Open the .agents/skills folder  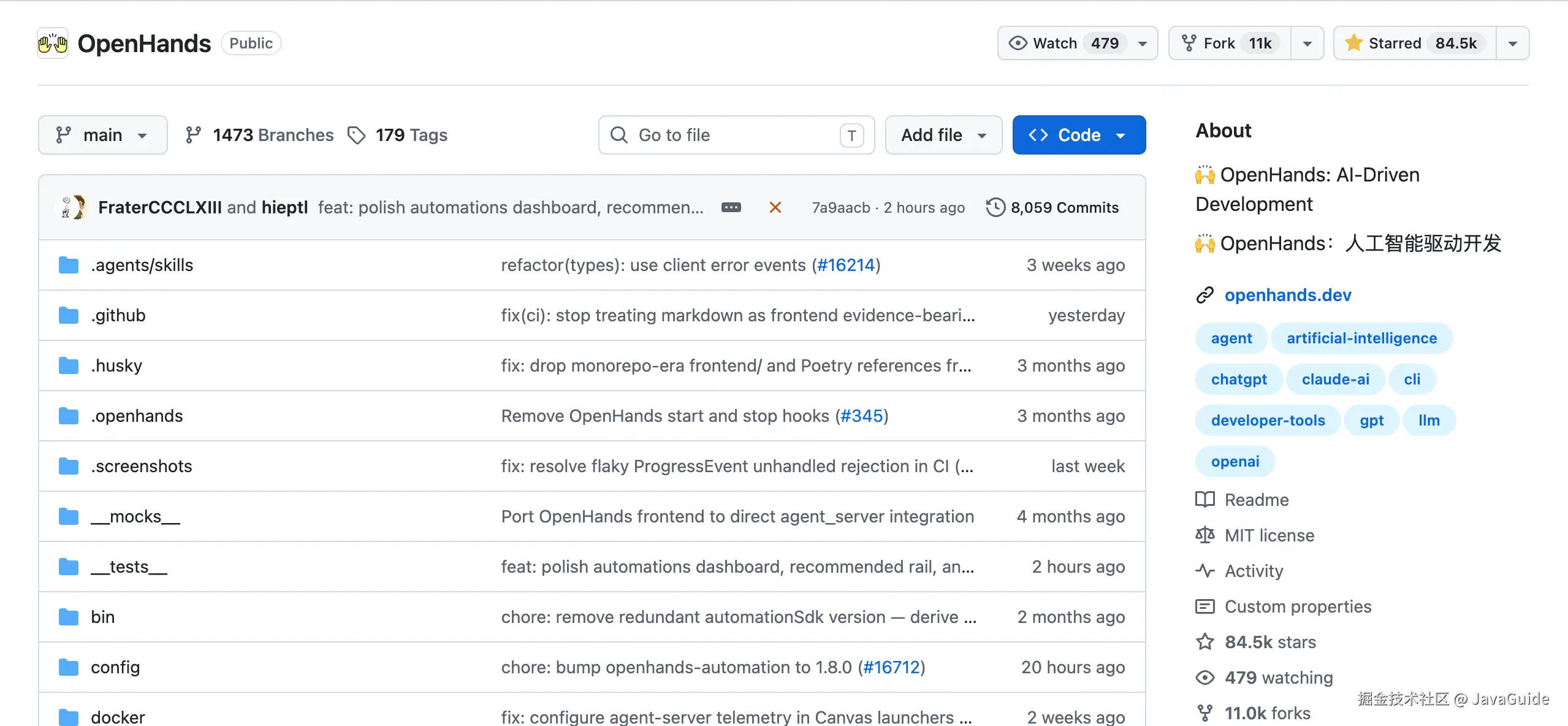142,265
